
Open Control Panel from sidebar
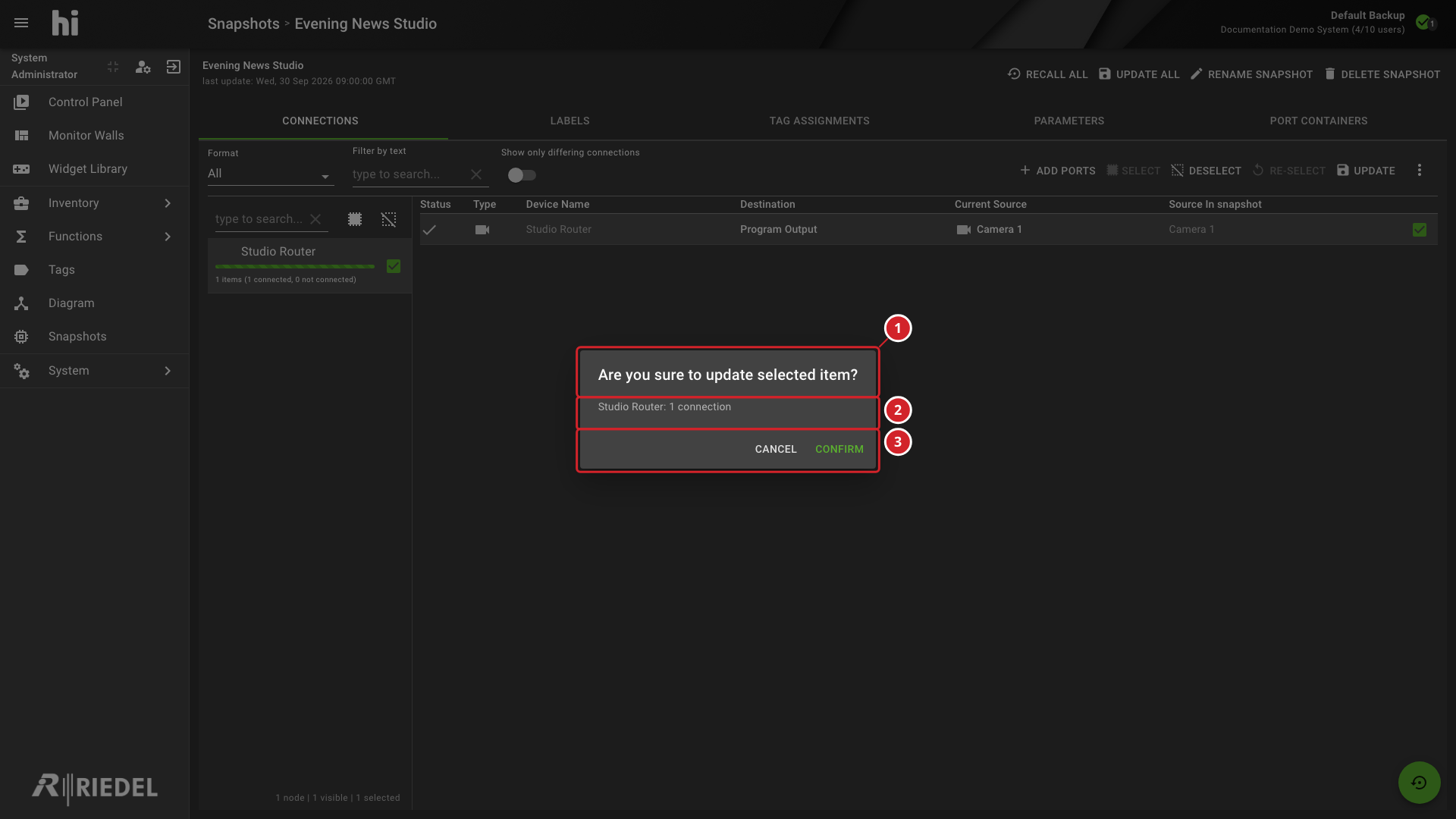point(95,102)
